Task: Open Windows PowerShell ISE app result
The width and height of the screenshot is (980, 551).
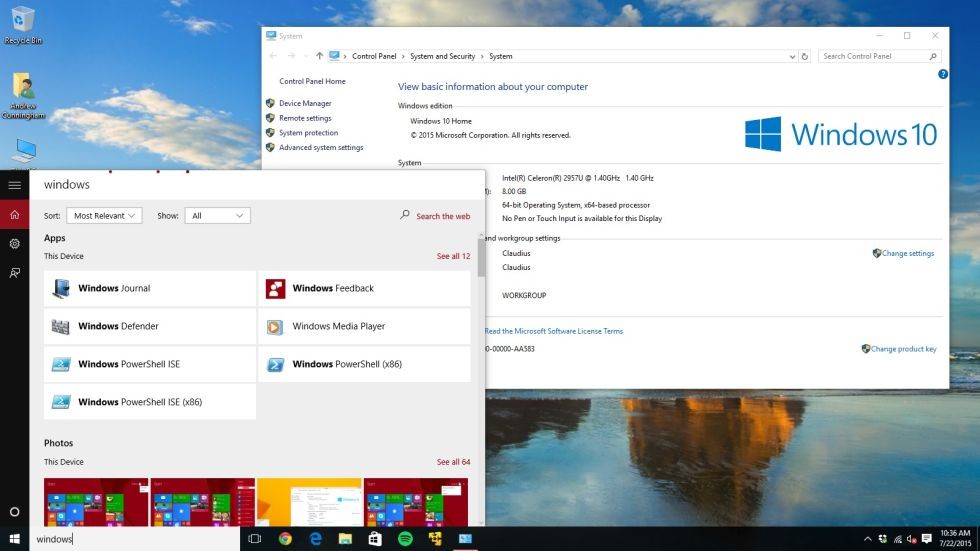Action: [x=150, y=364]
